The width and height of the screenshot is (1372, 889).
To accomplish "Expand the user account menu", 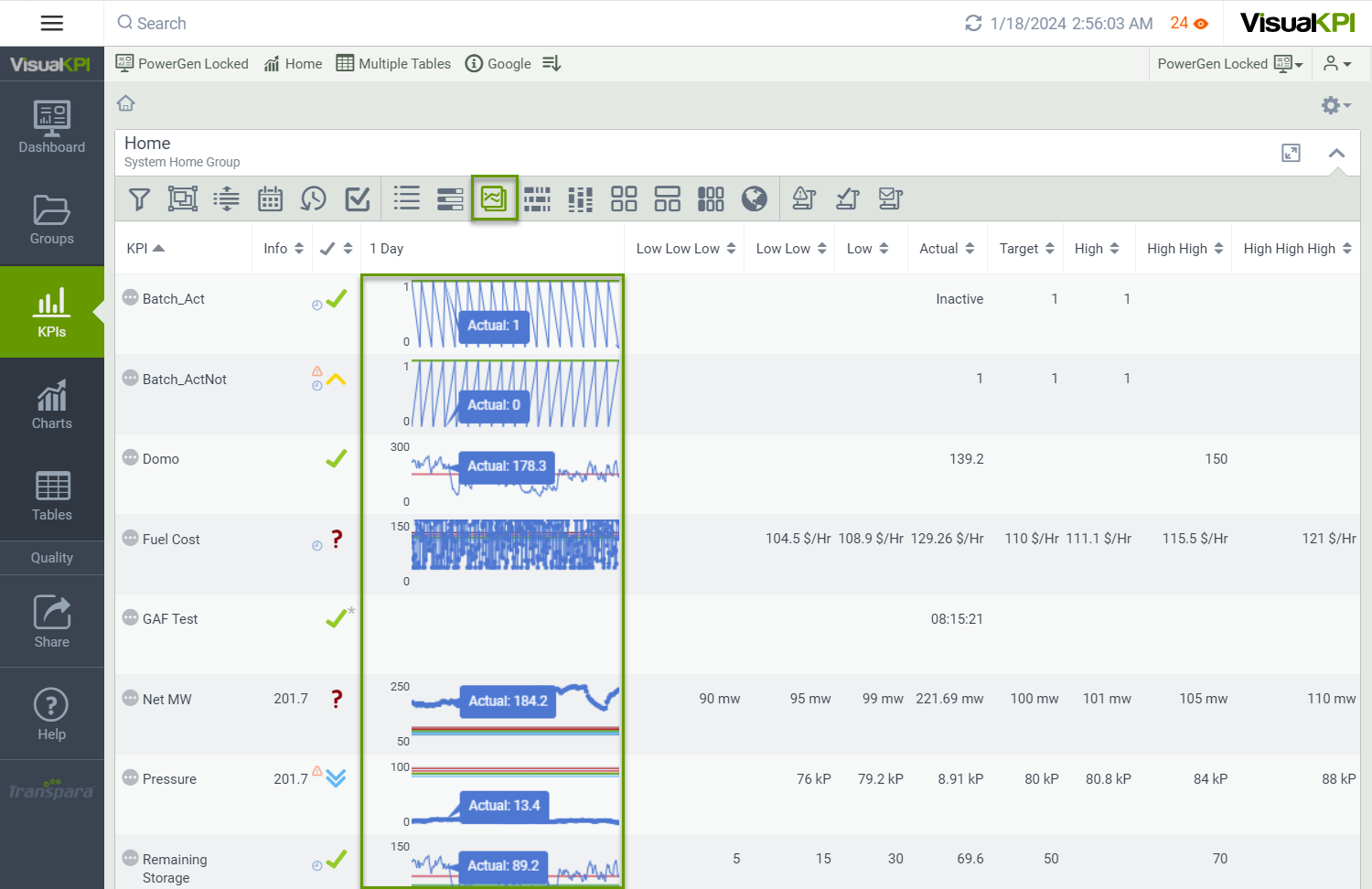I will pos(1337,64).
